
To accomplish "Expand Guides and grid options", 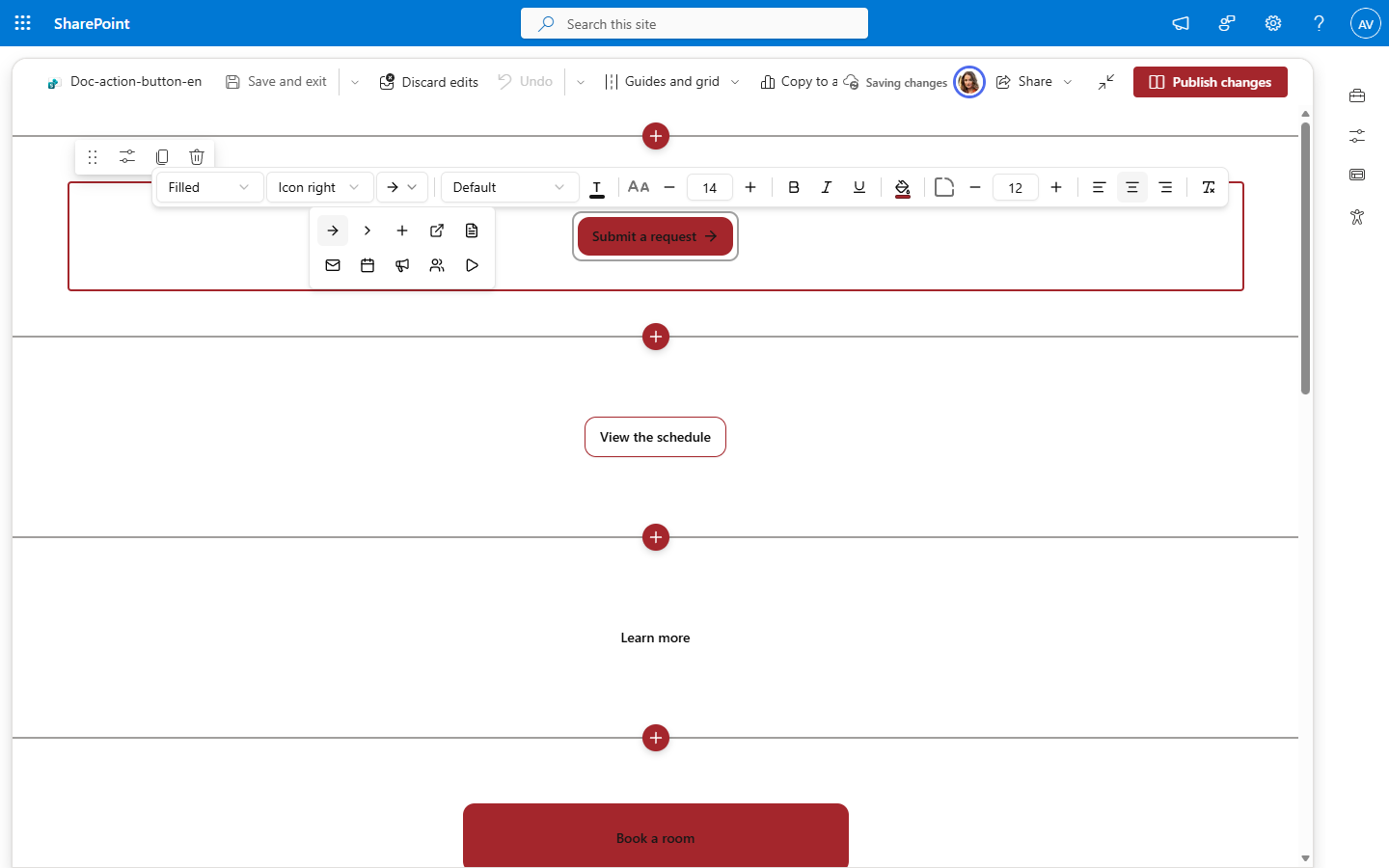I will tap(735, 82).
